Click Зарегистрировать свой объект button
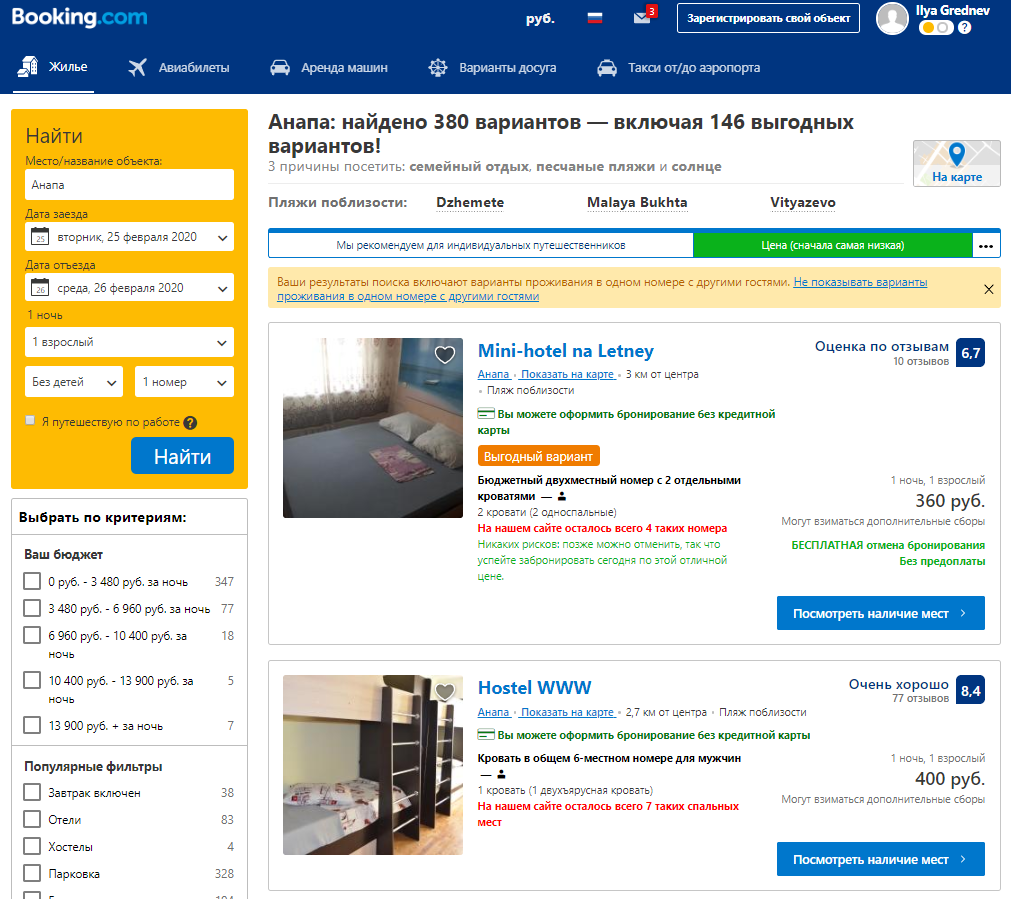 [768, 18]
